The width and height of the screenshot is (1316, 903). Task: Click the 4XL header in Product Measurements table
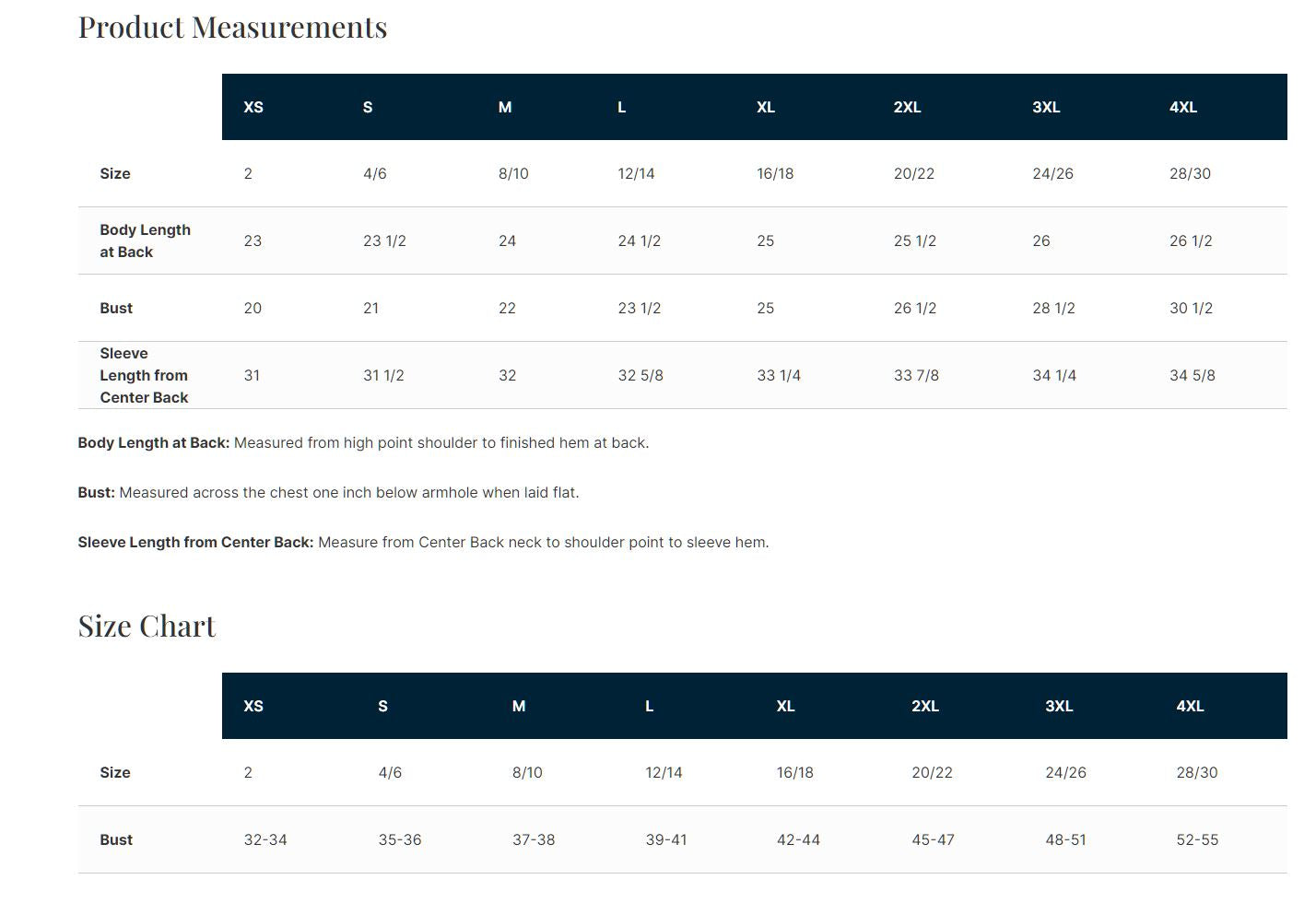pos(1183,108)
